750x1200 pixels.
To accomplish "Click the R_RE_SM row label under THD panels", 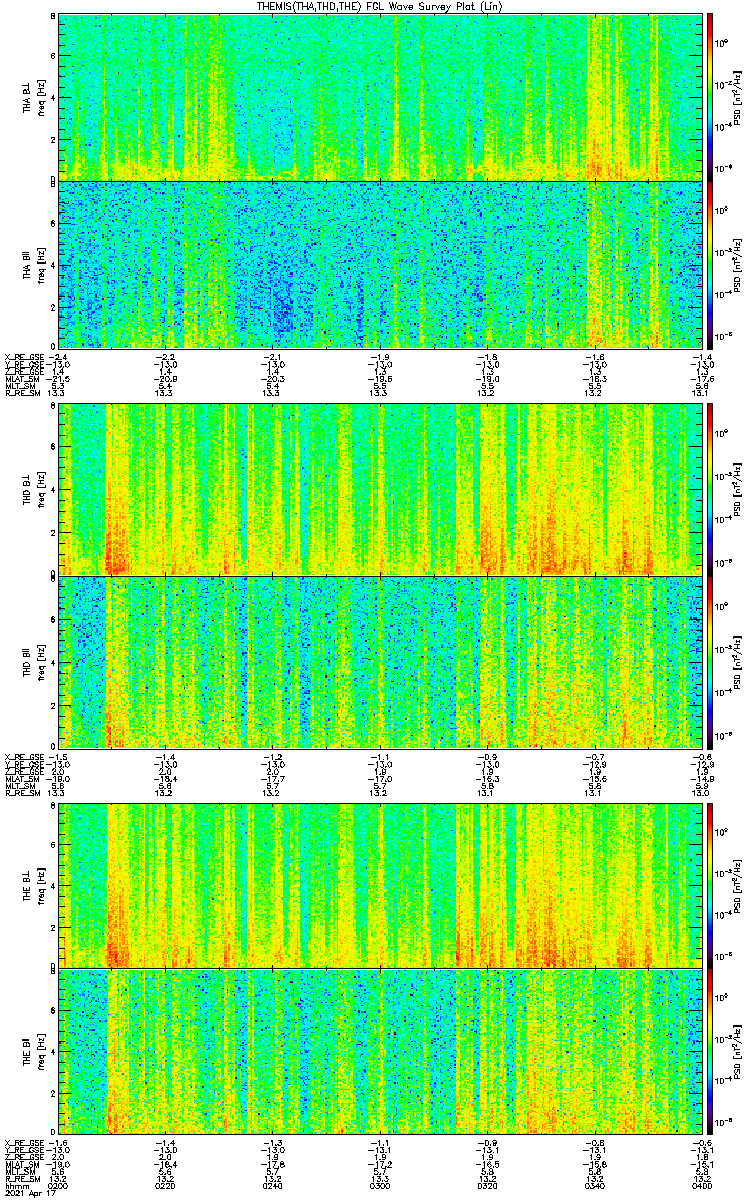I will (22, 793).
